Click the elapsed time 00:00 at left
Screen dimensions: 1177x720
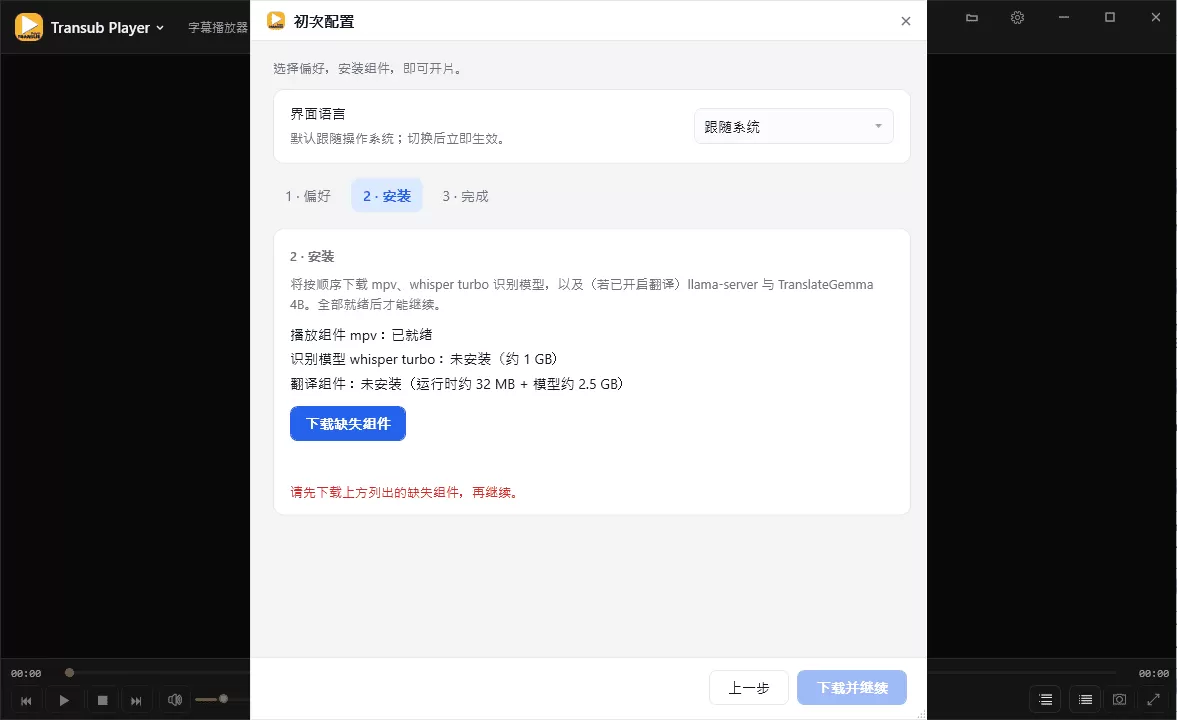click(26, 673)
